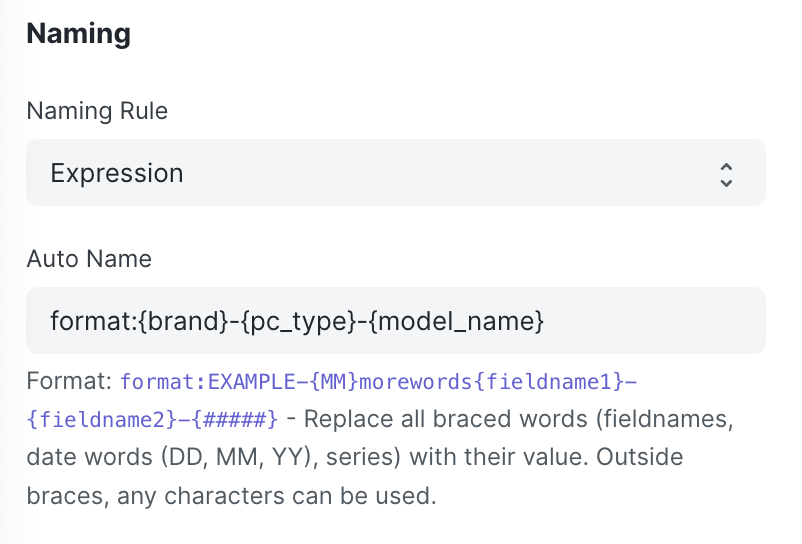Click the upward arrow of the select chevron
The width and height of the screenshot is (802, 544).
pyautogui.click(x=726, y=168)
